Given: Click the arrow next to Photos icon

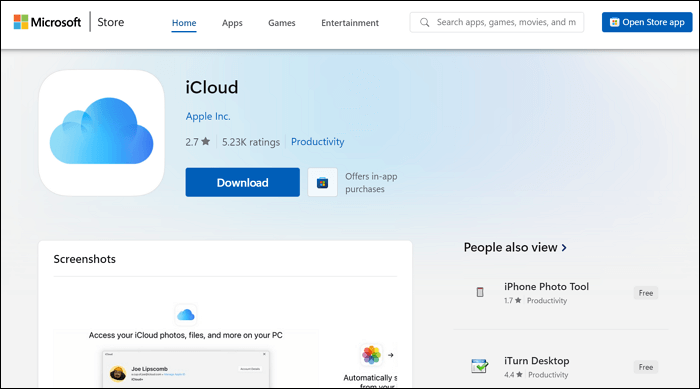Looking at the screenshot, I should (x=391, y=356).
